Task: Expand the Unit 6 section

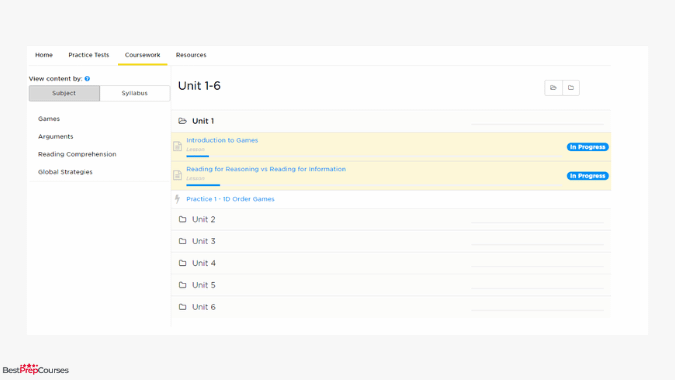Action: click(x=391, y=307)
